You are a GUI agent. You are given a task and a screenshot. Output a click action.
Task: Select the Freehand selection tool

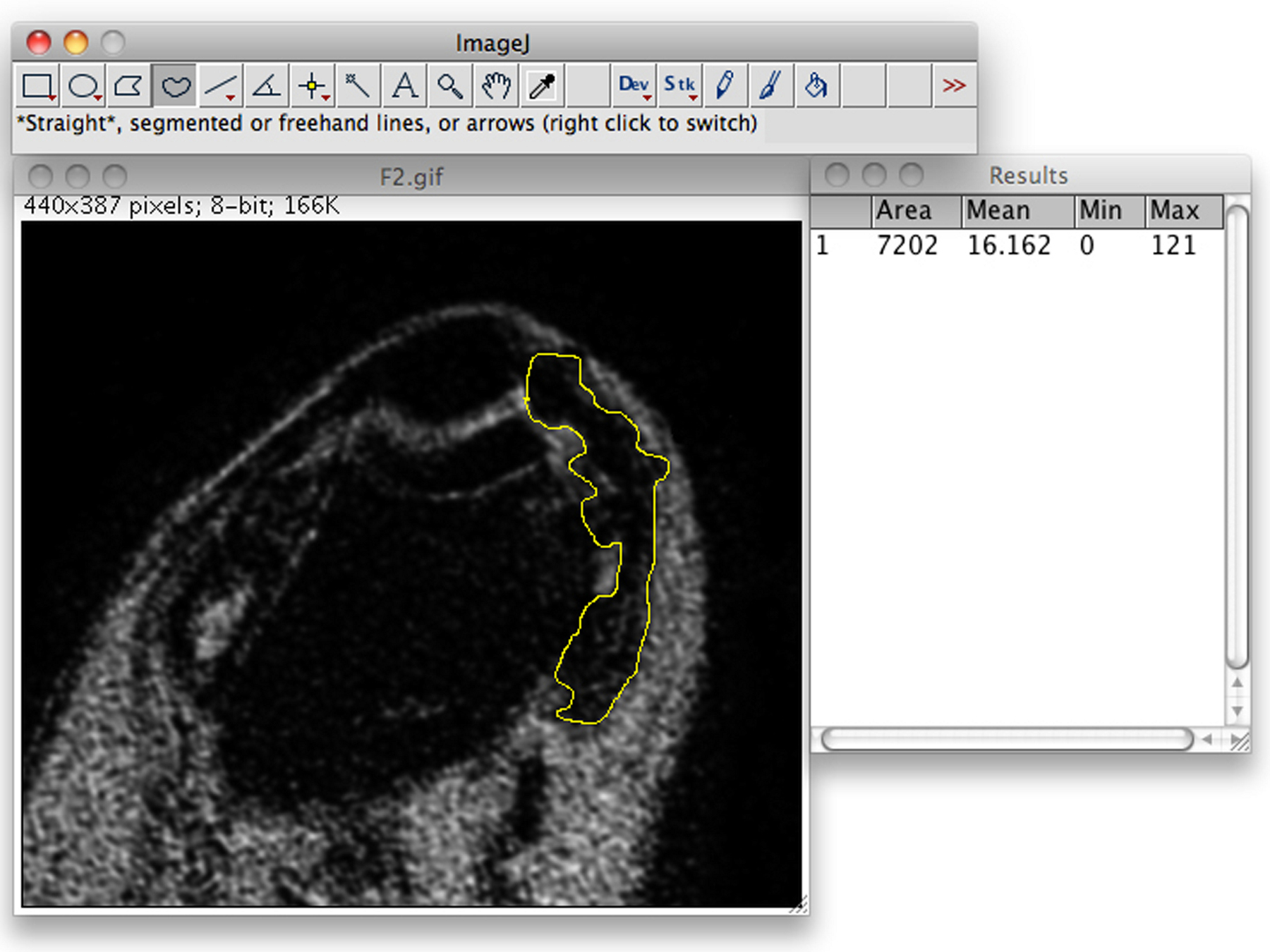pyautogui.click(x=175, y=86)
